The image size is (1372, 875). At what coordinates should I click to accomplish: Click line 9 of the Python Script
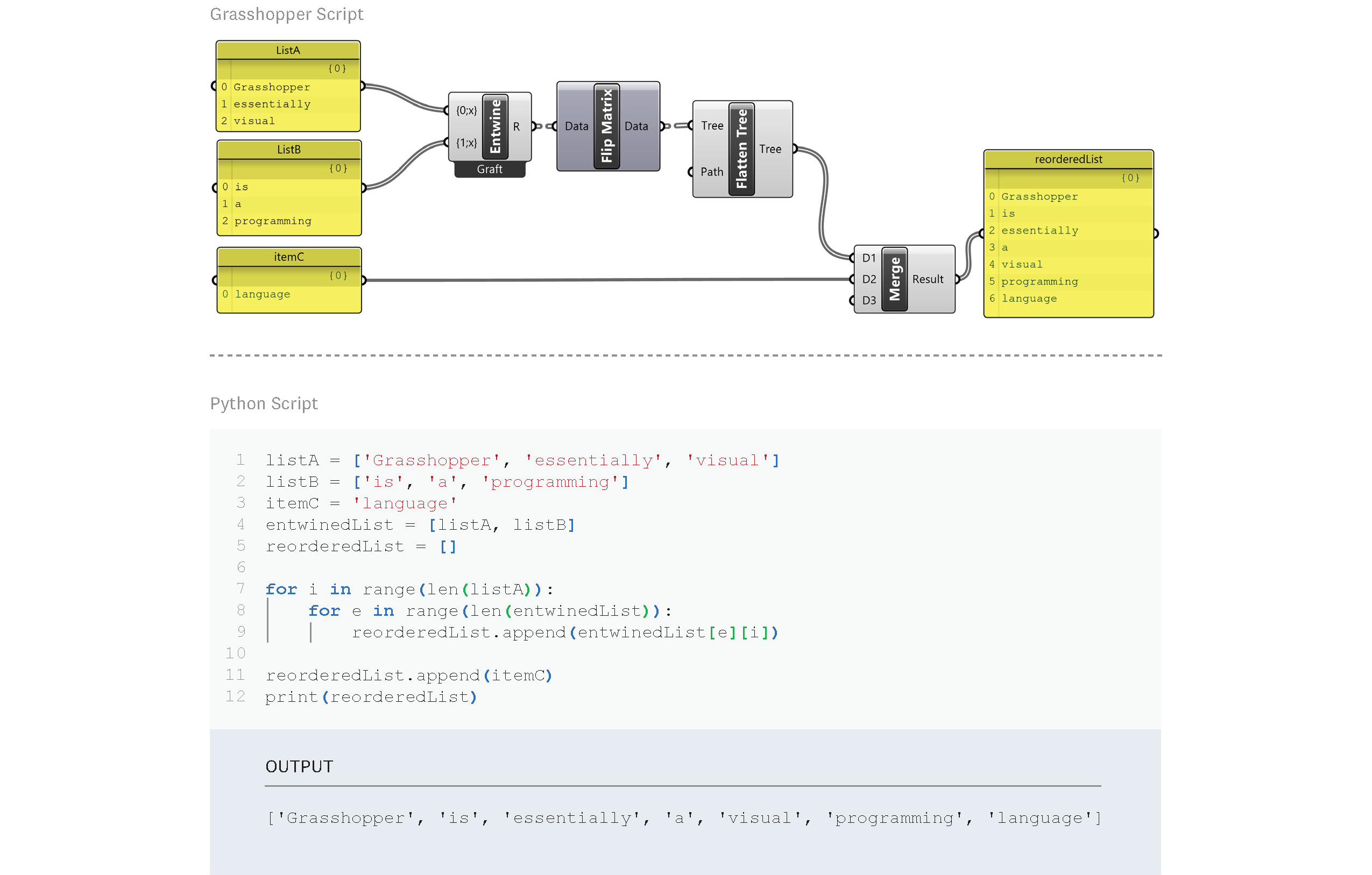(566, 632)
